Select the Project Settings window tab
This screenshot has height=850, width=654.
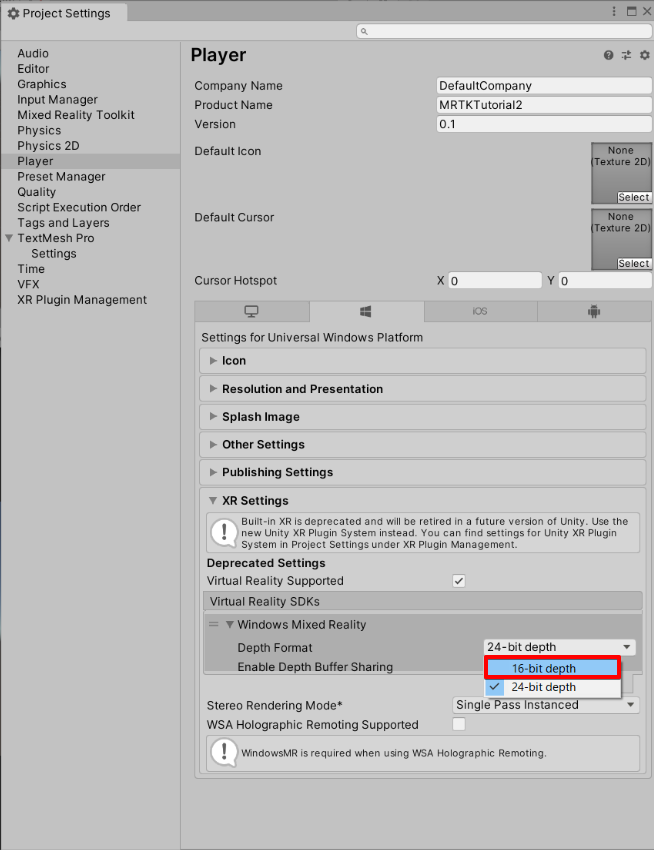click(64, 13)
